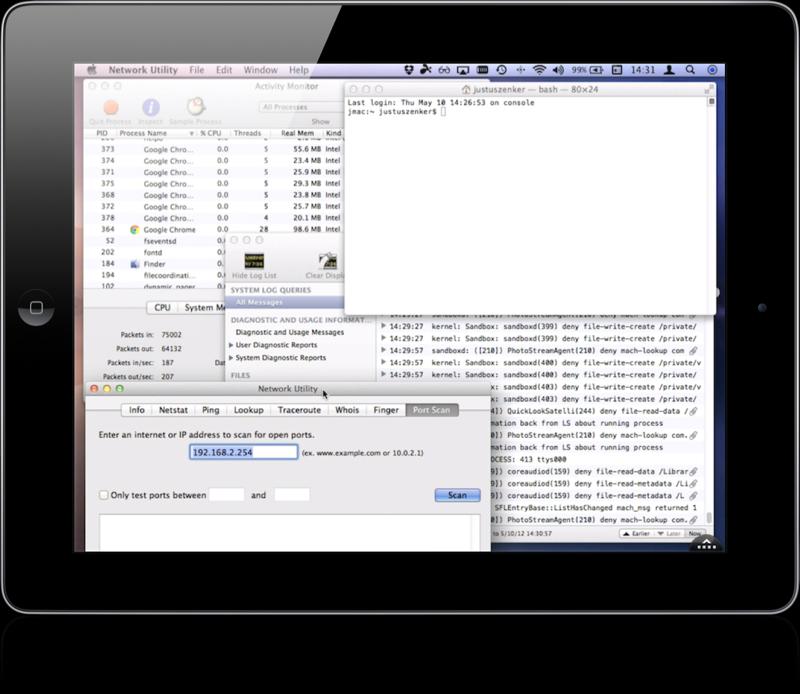Image resolution: width=800 pixels, height=694 pixels.
Task: Click menu bar clock 14:31
Action: 643,70
